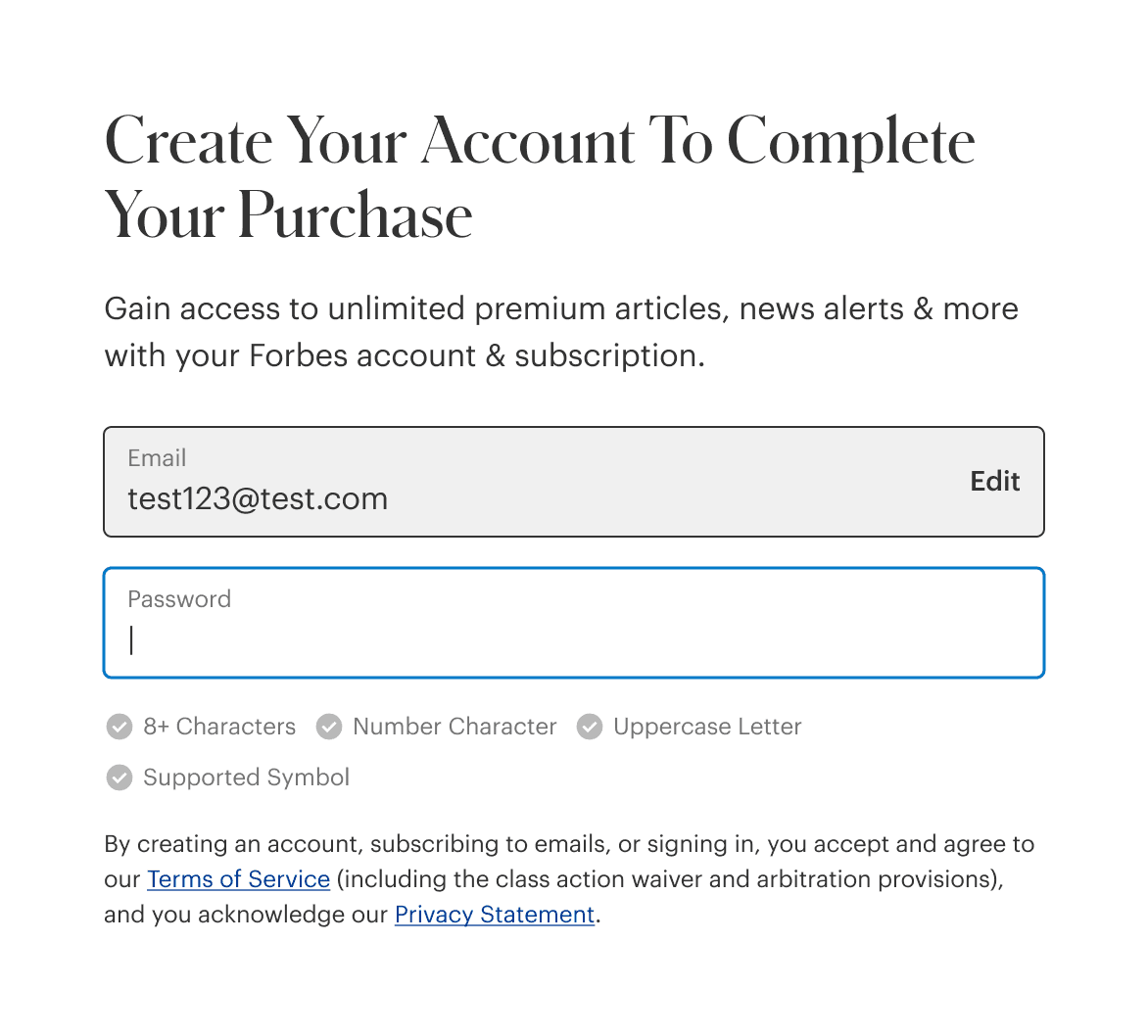Click the "Supported Symbol" requirement text
This screenshot has height=1036, width=1148.
(x=246, y=777)
